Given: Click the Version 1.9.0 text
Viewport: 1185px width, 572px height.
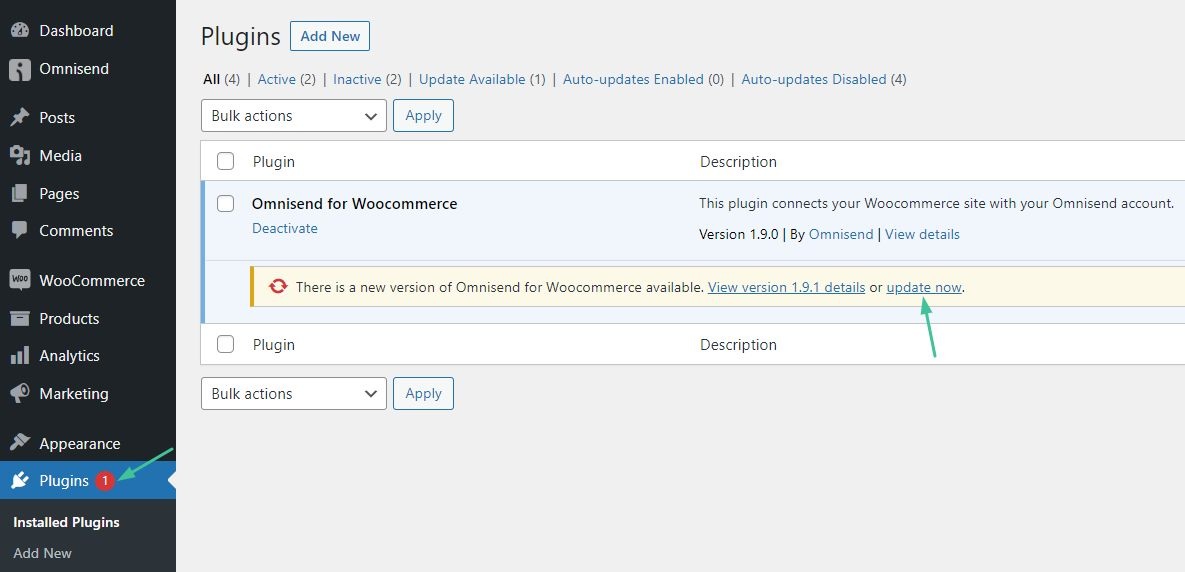Looking at the screenshot, I should 738,234.
